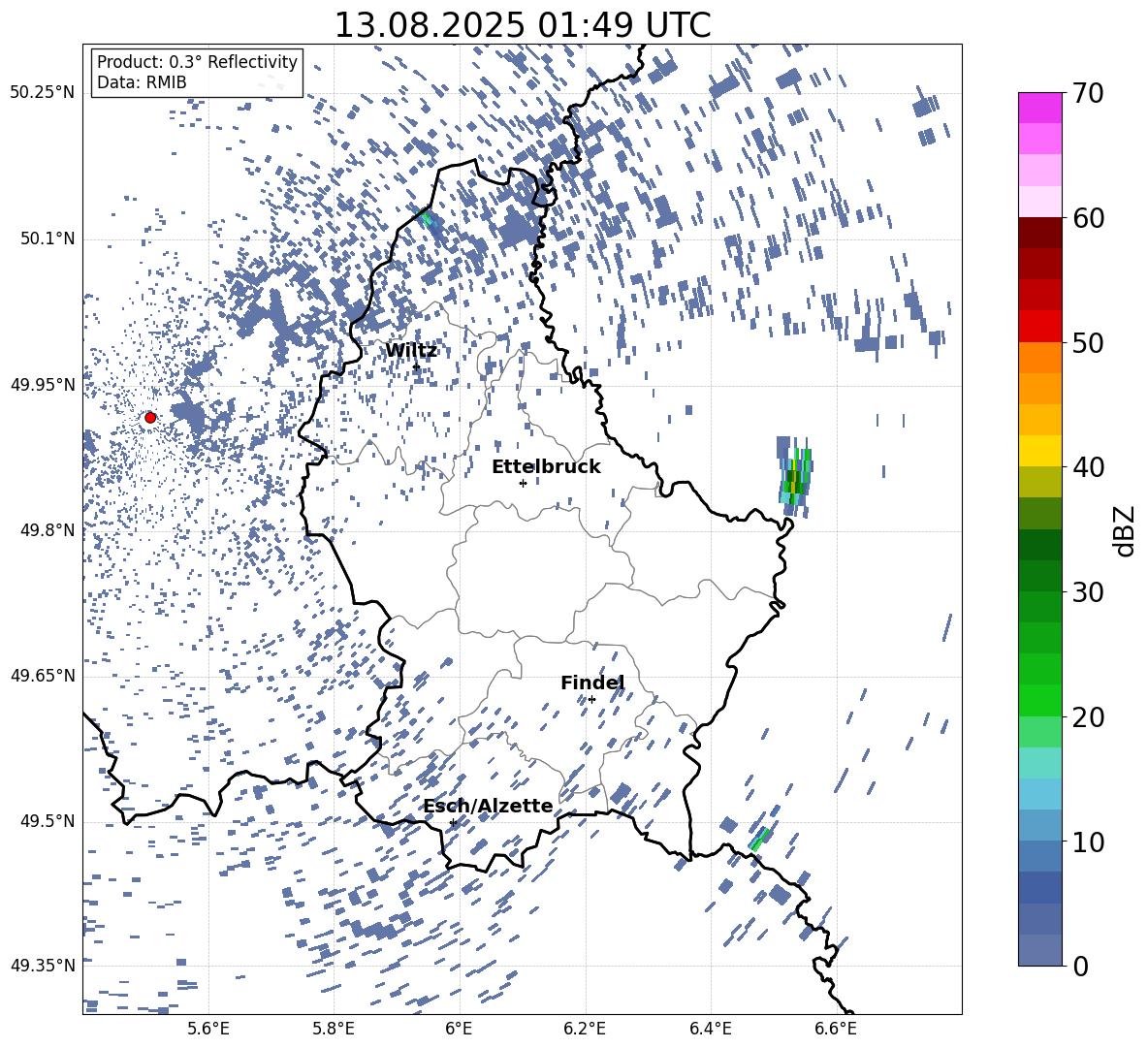Click the slate-blue bottom colorbar segment

click(x=1039, y=951)
